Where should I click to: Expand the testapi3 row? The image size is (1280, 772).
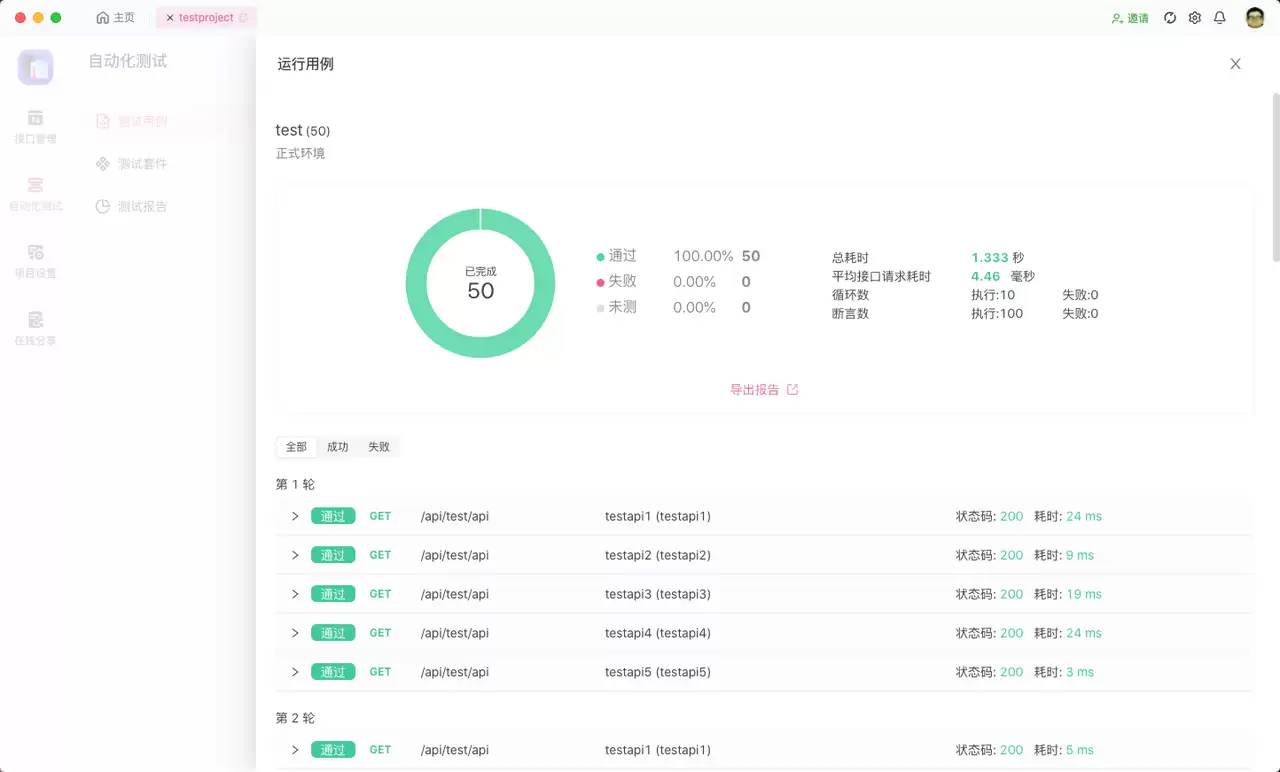(x=295, y=594)
